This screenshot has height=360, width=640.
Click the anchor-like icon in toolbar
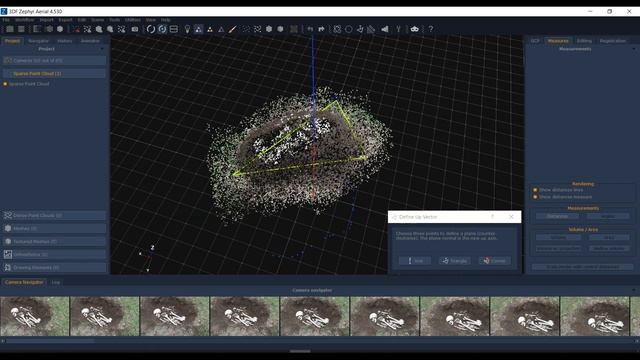click(x=360, y=29)
